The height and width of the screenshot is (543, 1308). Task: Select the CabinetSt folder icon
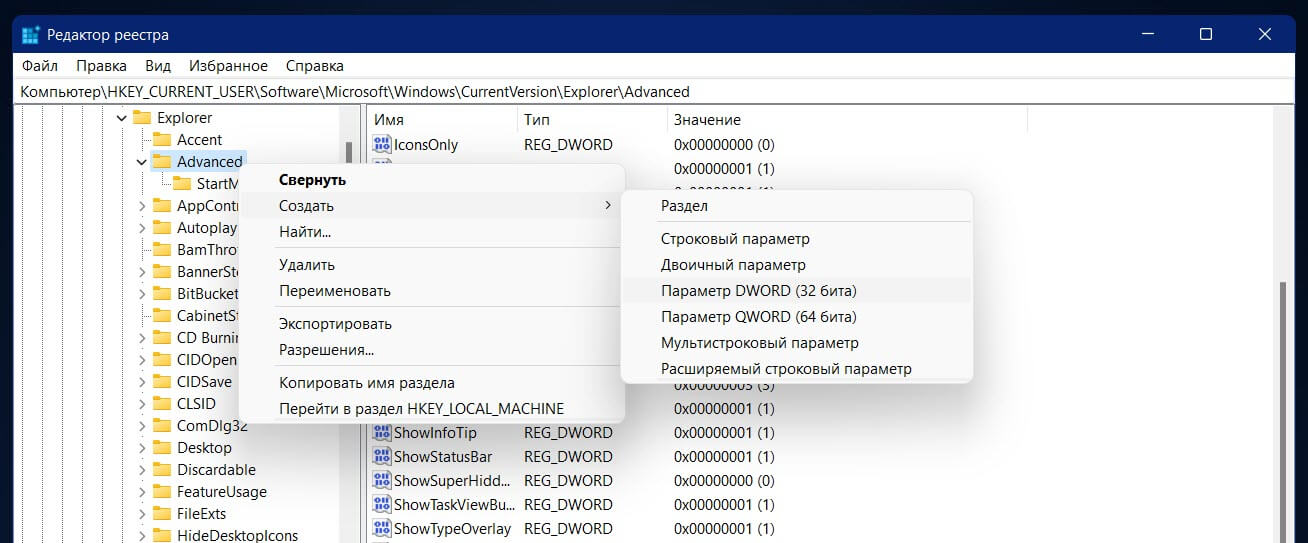point(161,316)
